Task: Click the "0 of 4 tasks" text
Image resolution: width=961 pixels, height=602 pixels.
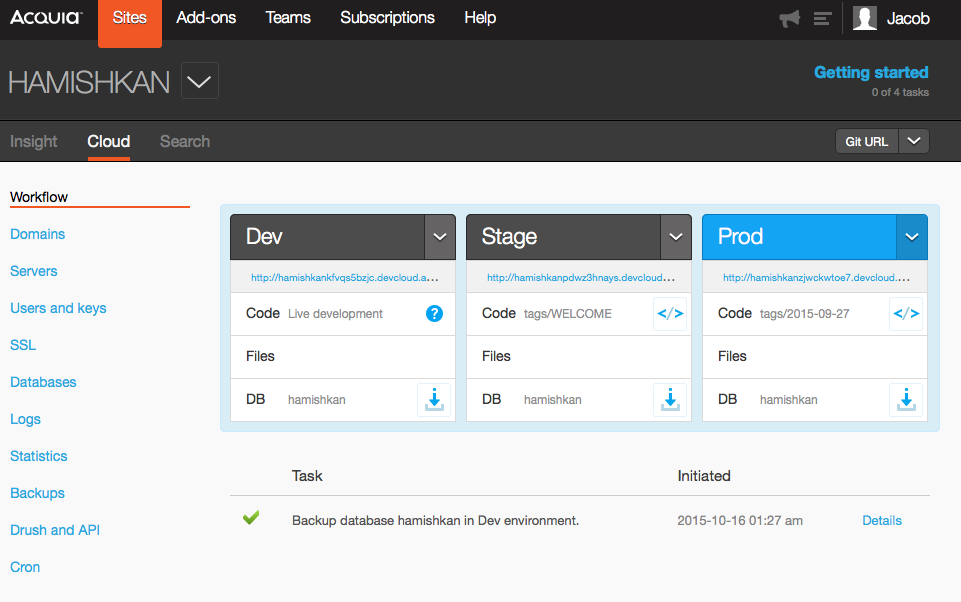Action: click(900, 93)
